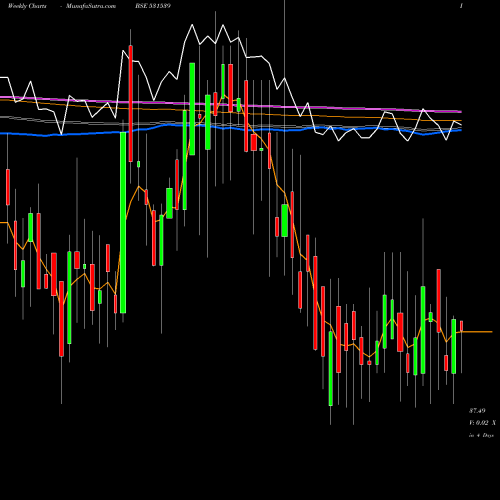Click the 'BSE 531539' ticker label

point(153,6)
